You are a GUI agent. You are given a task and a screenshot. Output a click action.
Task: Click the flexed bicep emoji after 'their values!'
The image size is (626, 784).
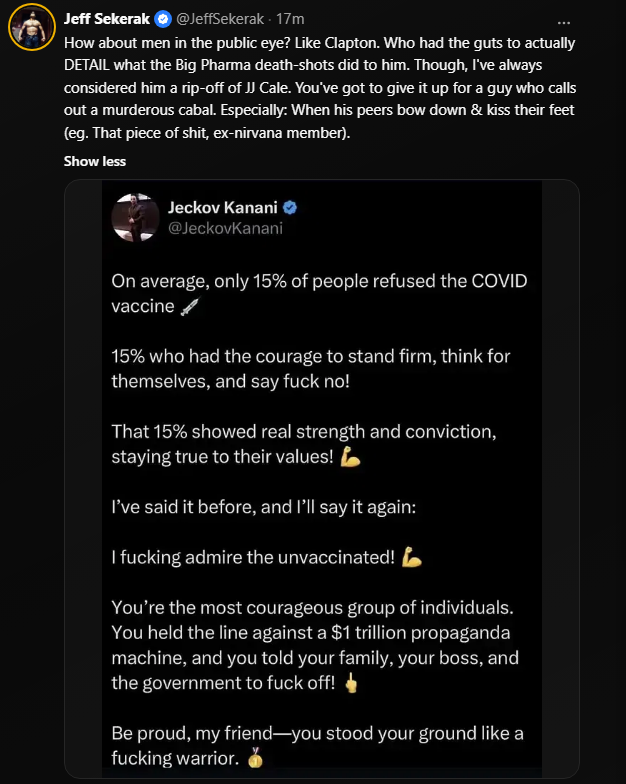[x=350, y=457]
